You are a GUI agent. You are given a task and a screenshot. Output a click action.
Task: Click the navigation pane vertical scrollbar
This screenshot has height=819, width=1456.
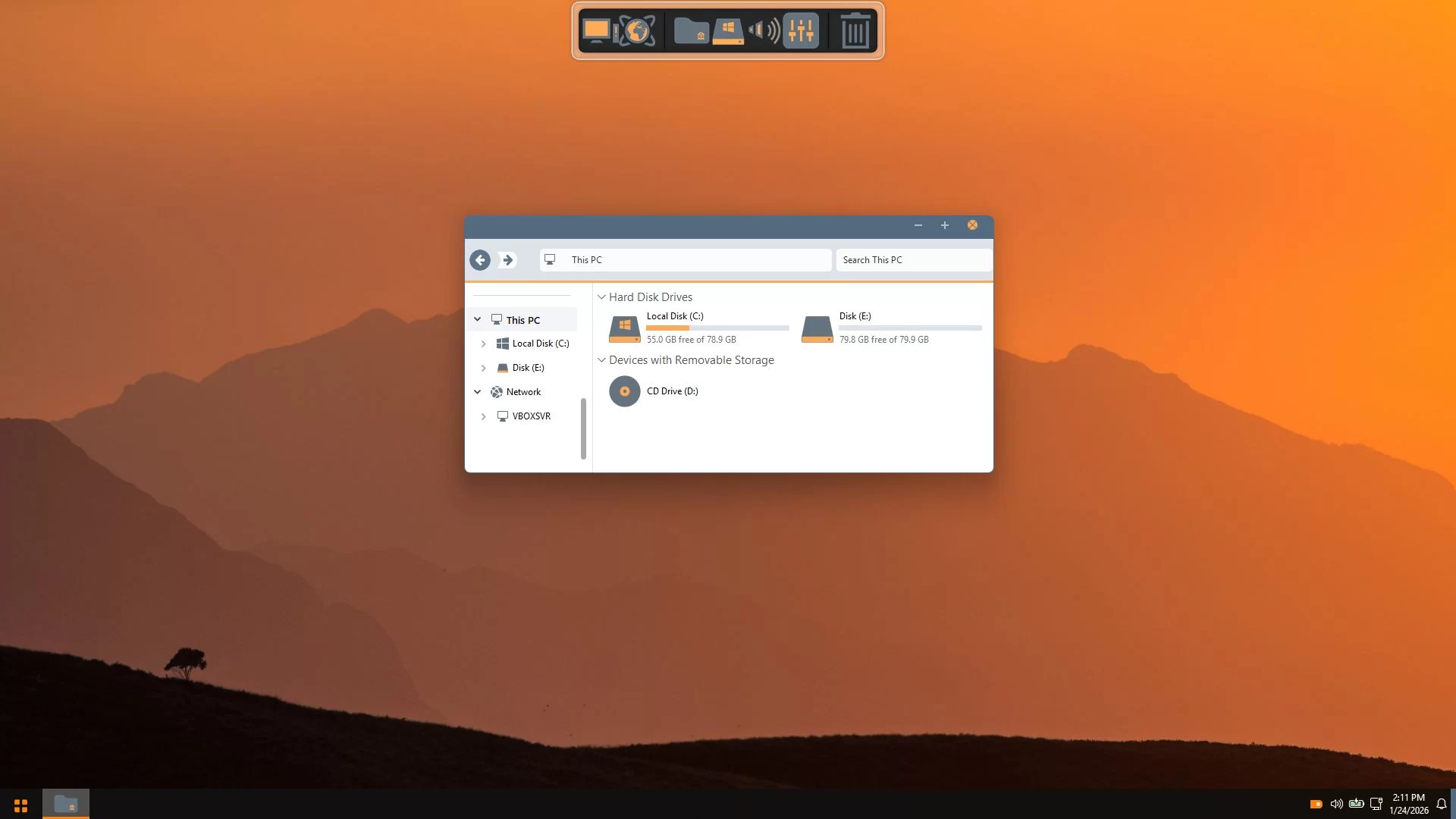click(x=583, y=428)
